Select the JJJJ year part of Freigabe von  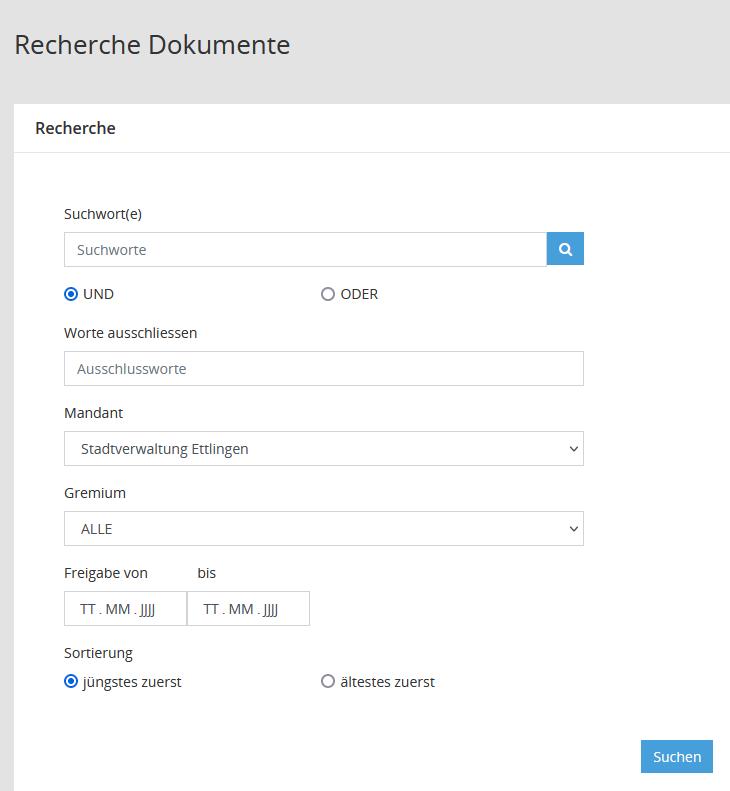pyautogui.click(x=147, y=609)
